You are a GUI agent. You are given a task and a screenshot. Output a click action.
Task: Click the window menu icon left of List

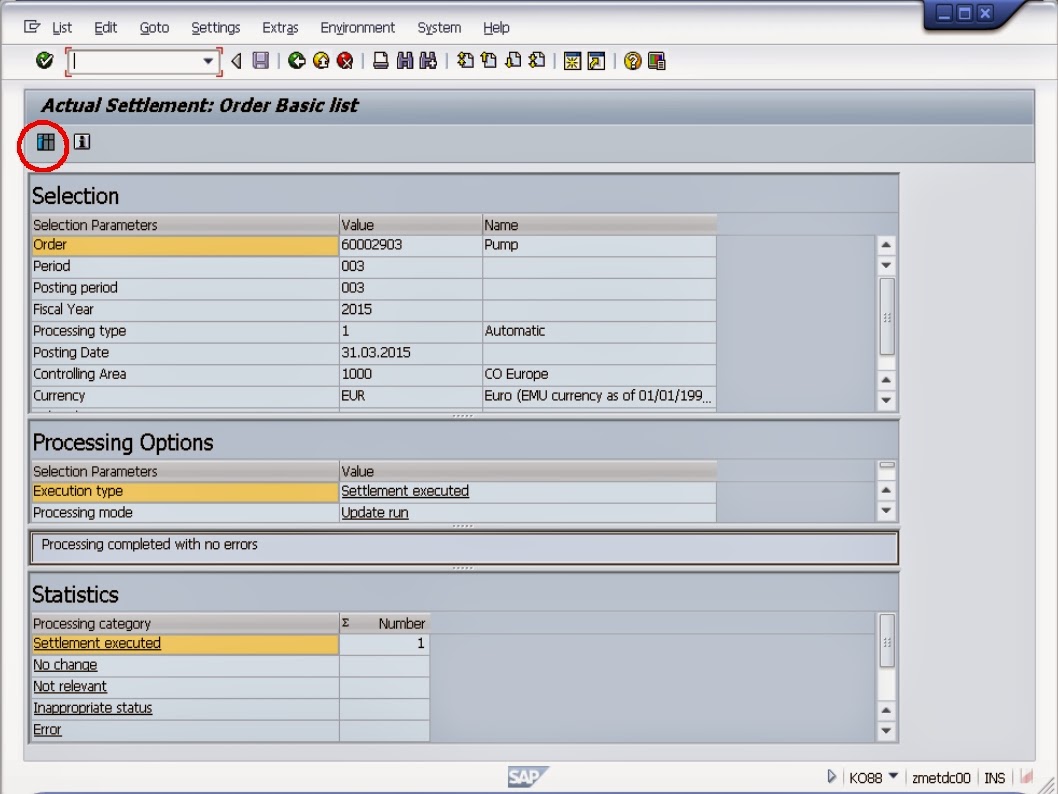pyautogui.click(x=32, y=26)
